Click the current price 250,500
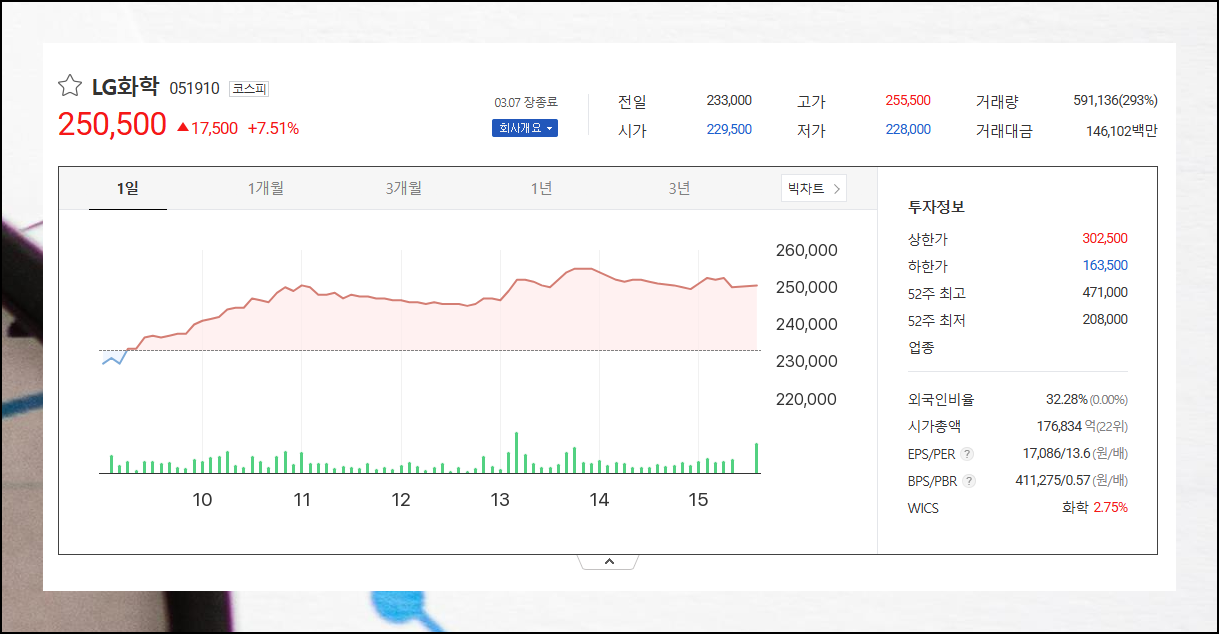1219x634 pixels. tap(112, 124)
